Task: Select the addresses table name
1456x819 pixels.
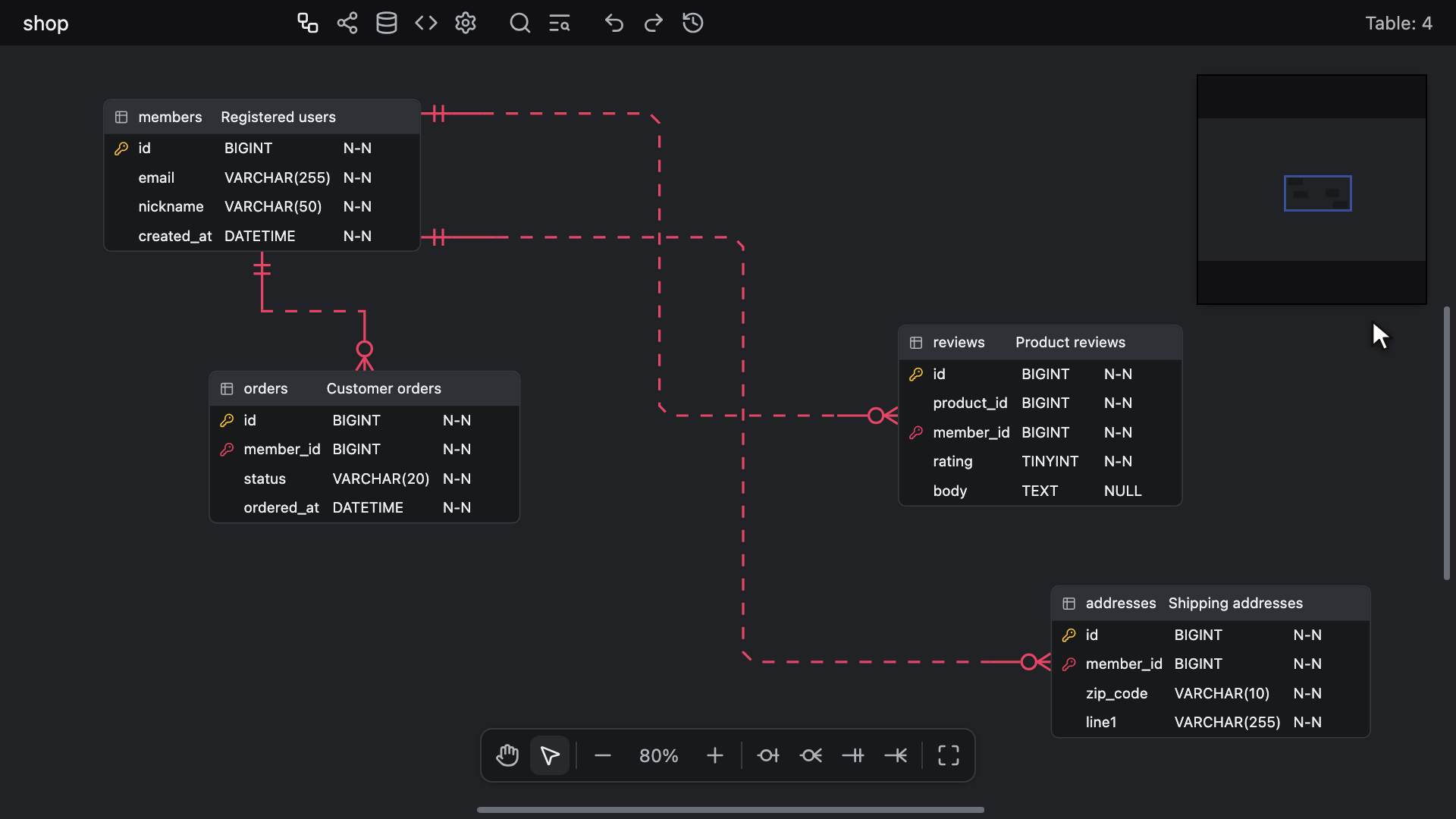Action: click(x=1120, y=603)
